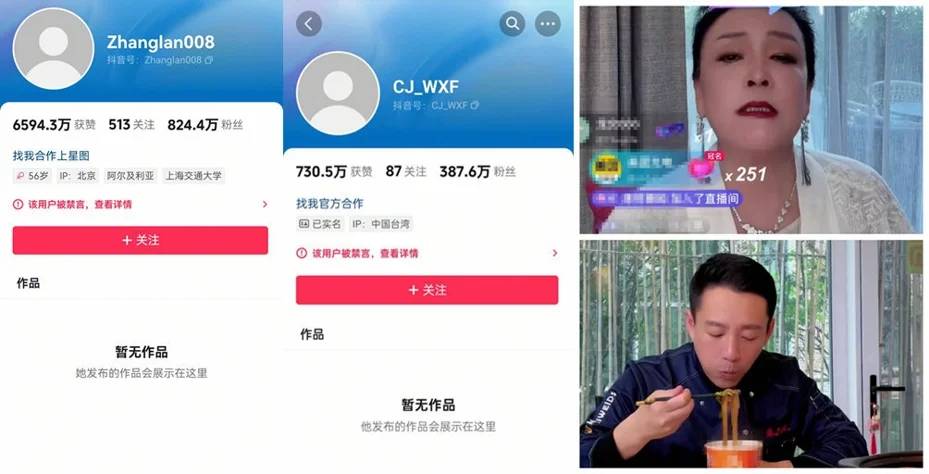Open Zhanglan008 gray avatar picture
The height and width of the screenshot is (474, 929).
coord(53,49)
